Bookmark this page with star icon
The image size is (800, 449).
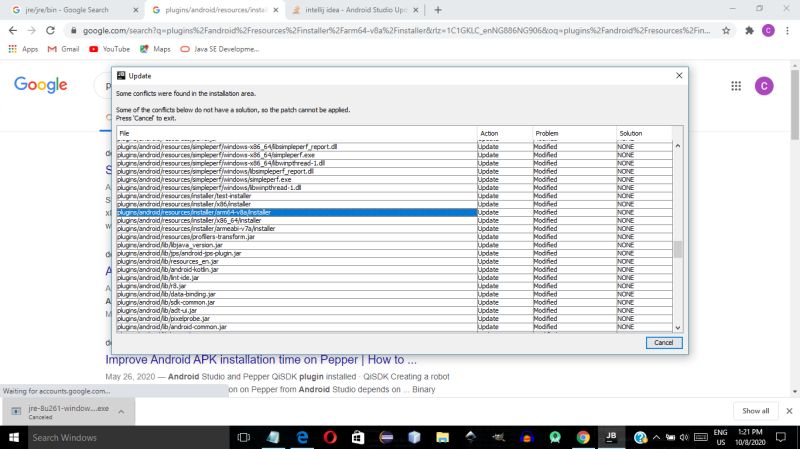726,31
